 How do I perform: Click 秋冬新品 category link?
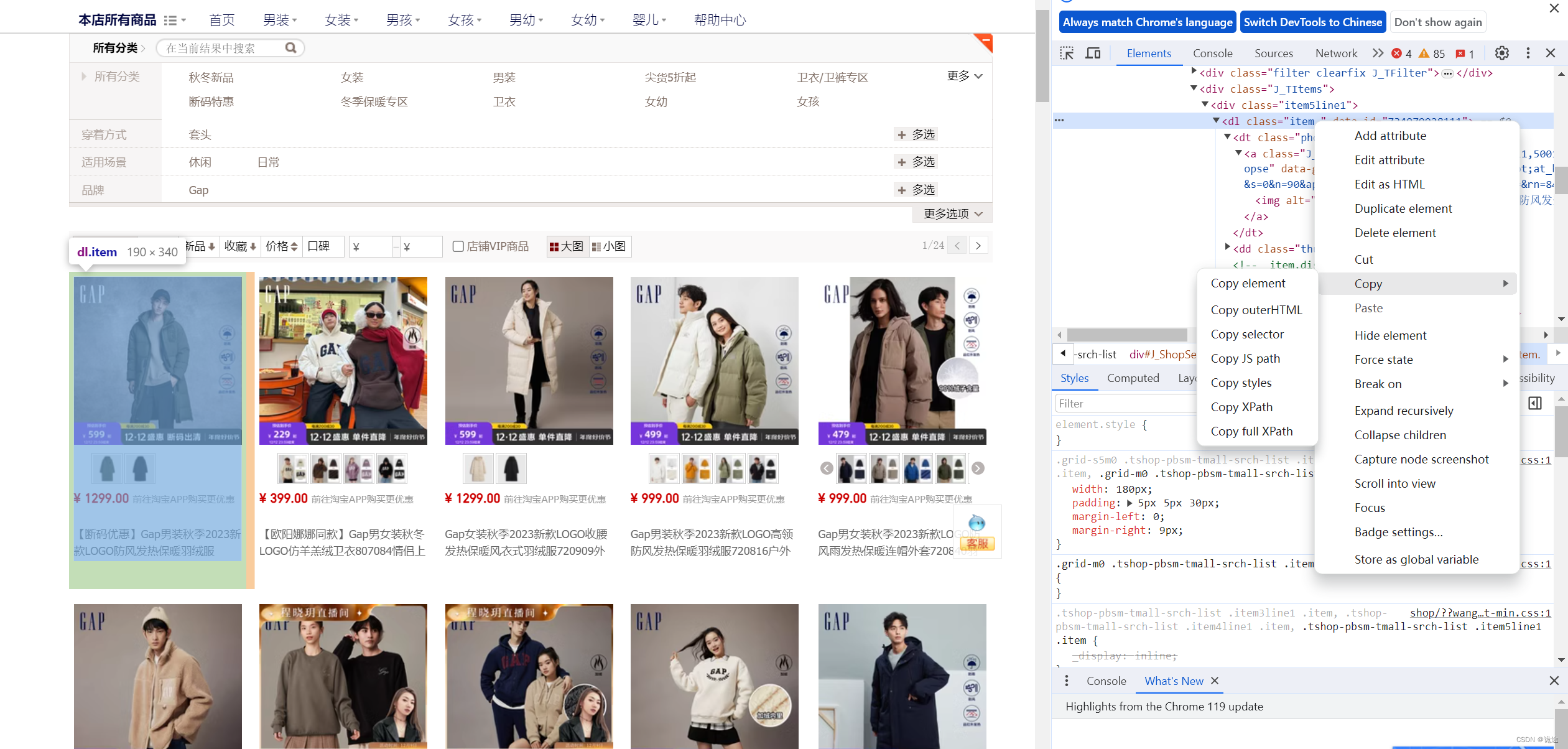(x=211, y=78)
